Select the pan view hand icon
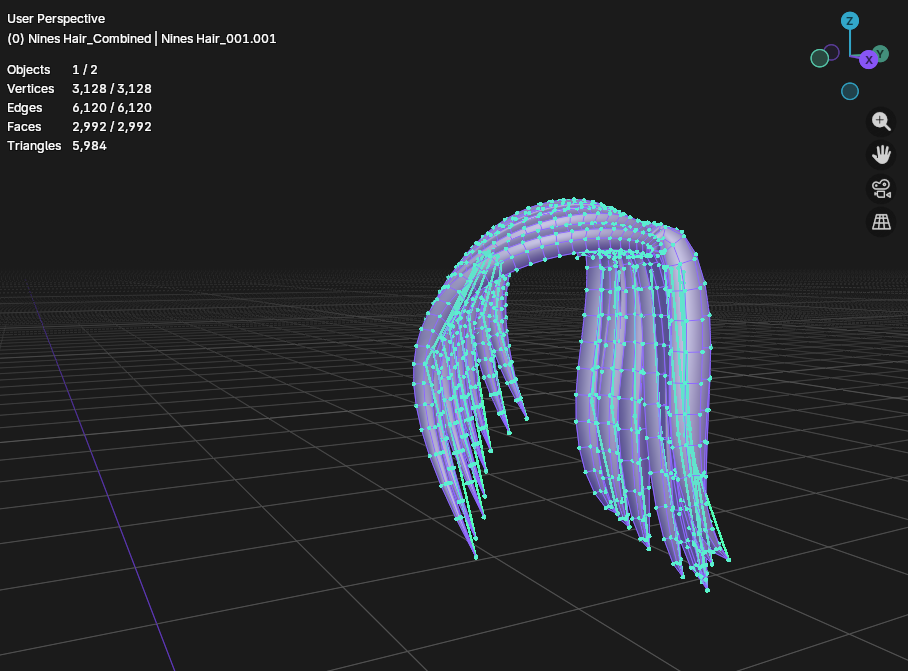This screenshot has height=671, width=908. 881,155
